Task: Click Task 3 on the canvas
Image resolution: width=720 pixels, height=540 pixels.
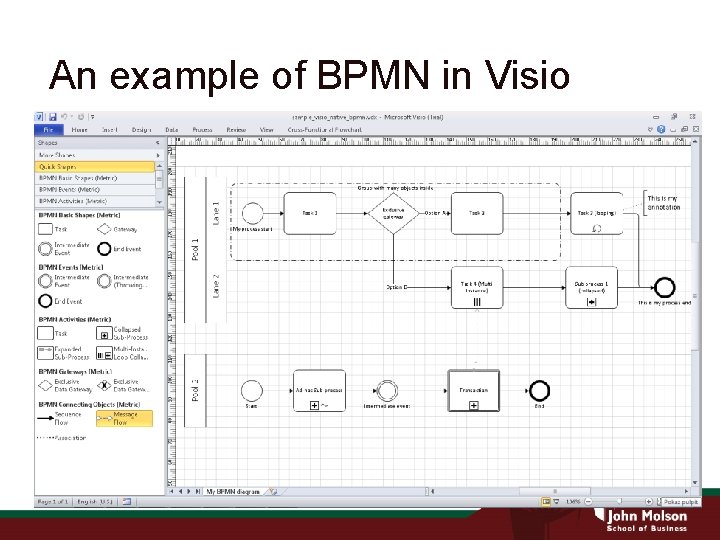Action: [477, 213]
